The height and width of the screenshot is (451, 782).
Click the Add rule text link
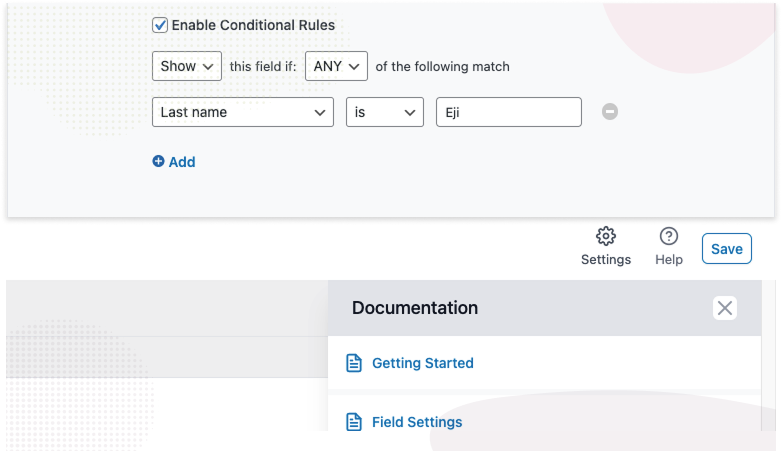182,162
